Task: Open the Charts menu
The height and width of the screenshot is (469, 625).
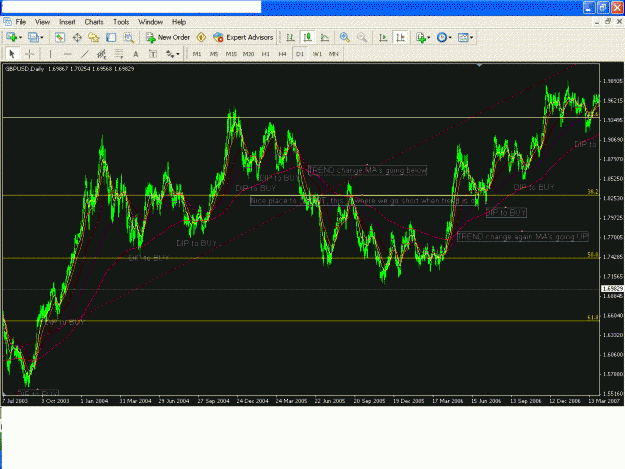Action: (94, 22)
